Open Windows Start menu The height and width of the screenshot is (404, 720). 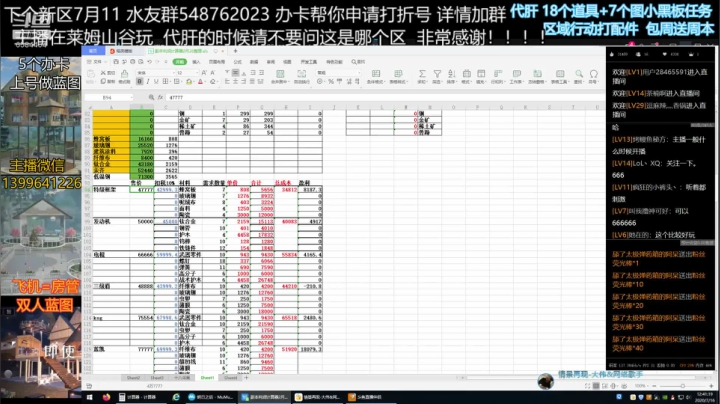click(90, 397)
